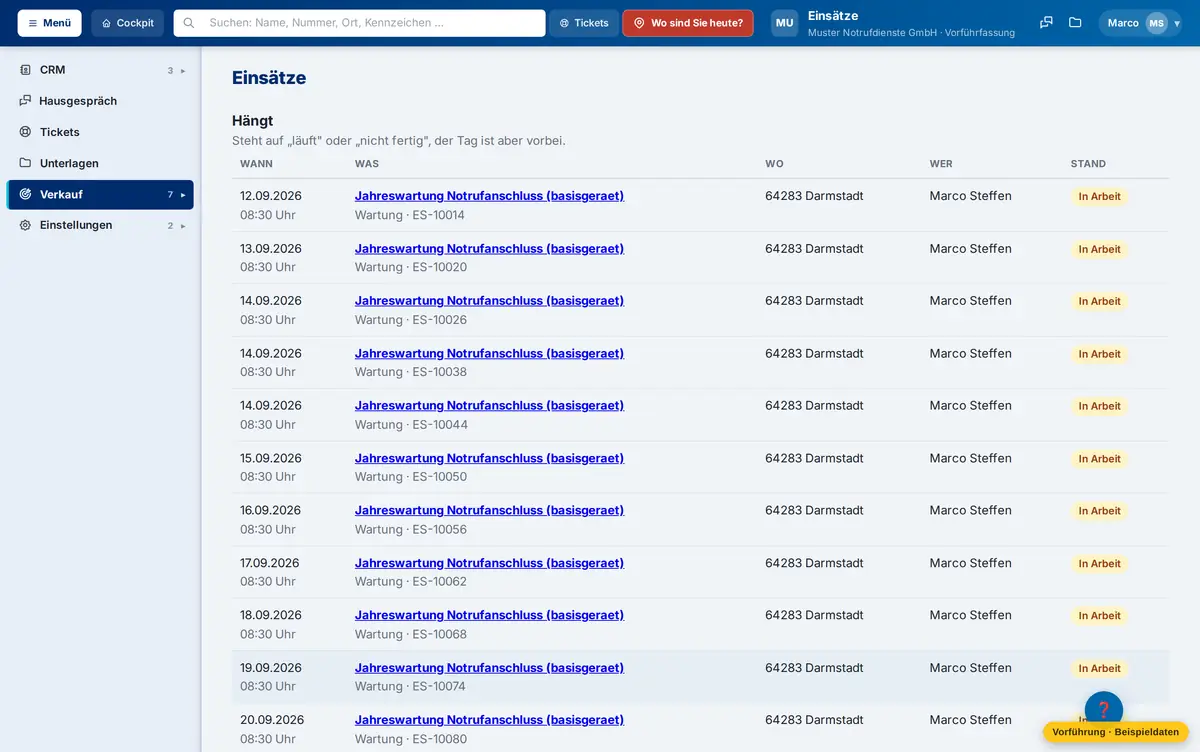Open Tickets in the sidebar
1200x752 pixels.
pos(100,132)
